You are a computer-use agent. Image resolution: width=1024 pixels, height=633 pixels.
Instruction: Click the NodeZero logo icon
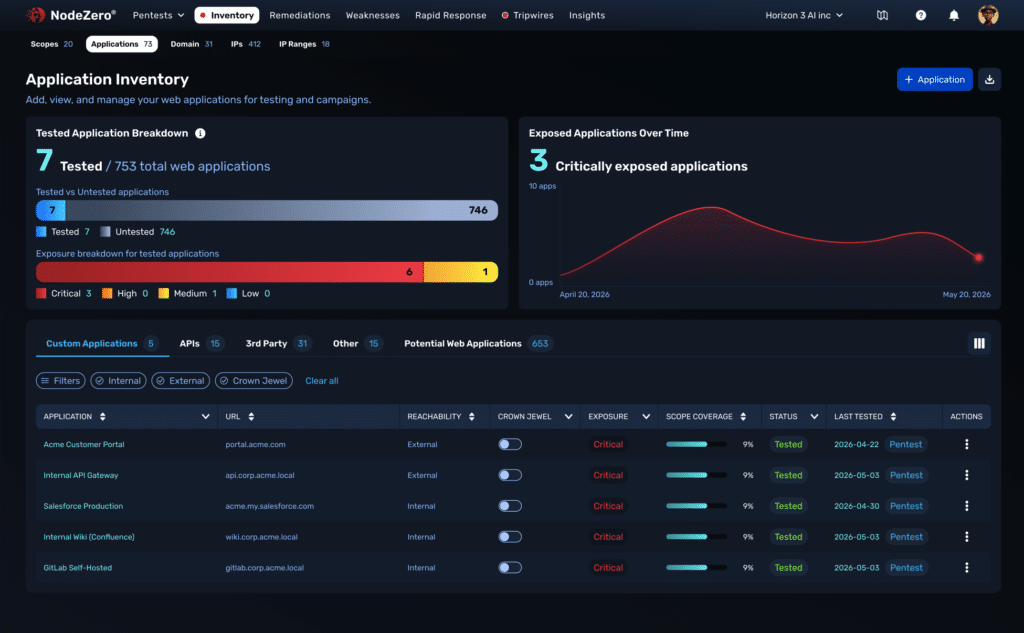(x=35, y=15)
